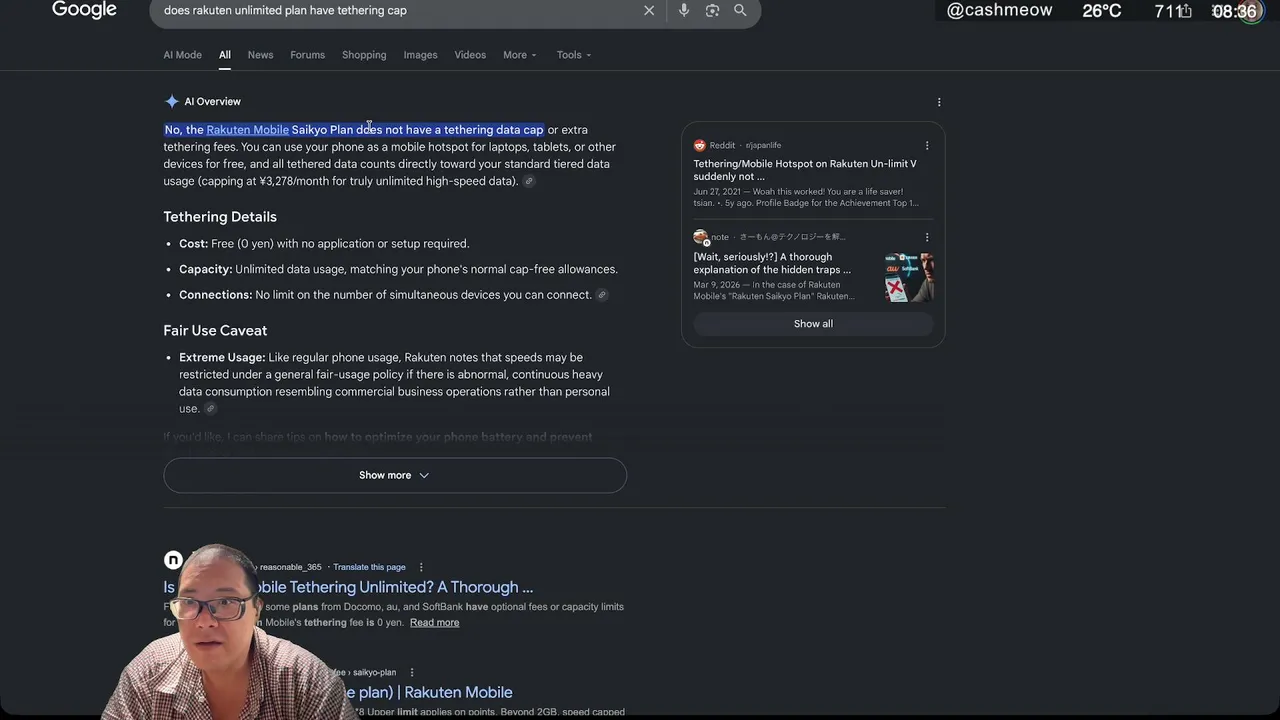Click the note site icon on the source card
This screenshot has width=1280, height=720.
click(700, 237)
